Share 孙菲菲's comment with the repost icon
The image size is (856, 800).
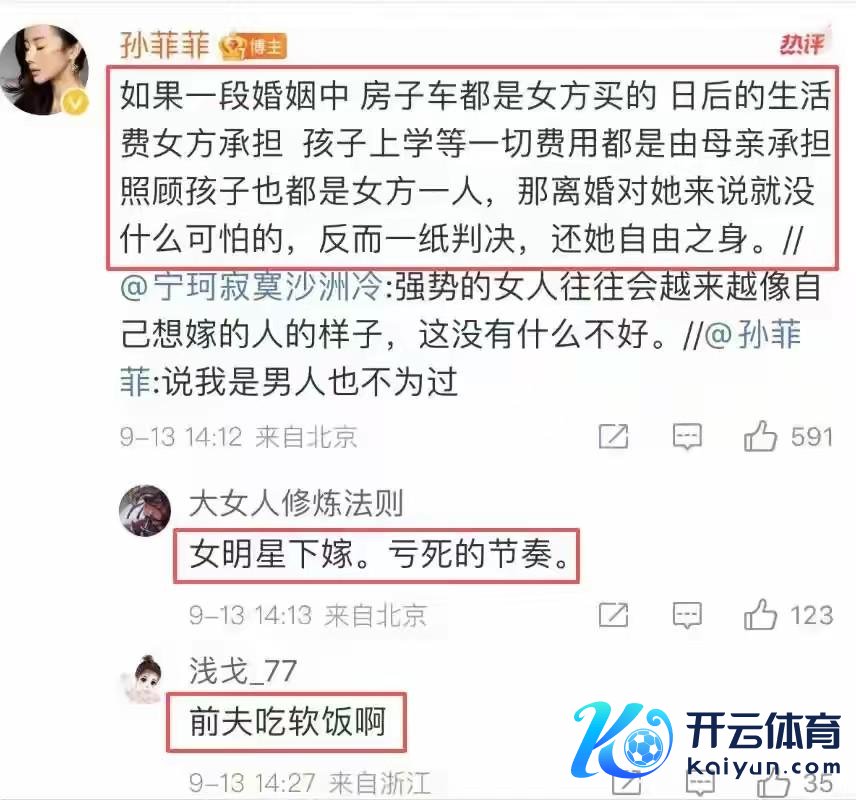(x=614, y=436)
